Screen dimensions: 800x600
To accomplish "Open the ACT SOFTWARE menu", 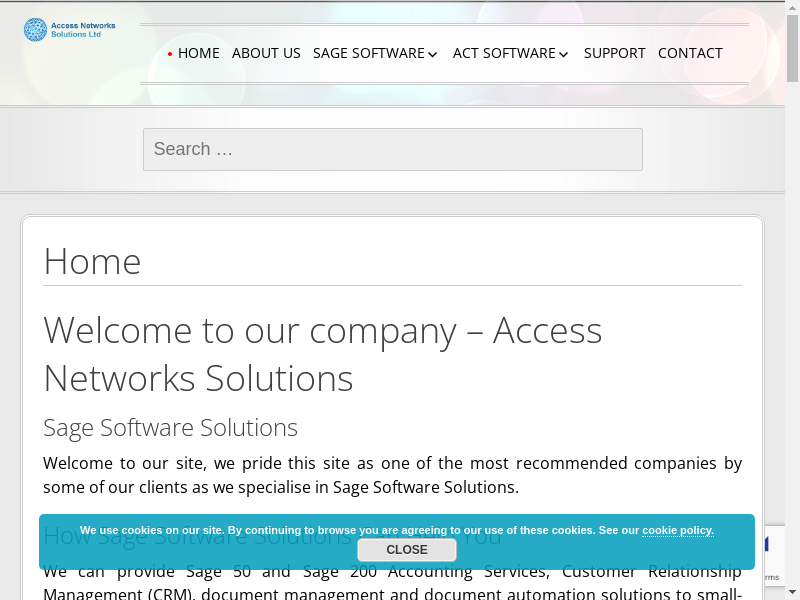I will coord(503,53).
